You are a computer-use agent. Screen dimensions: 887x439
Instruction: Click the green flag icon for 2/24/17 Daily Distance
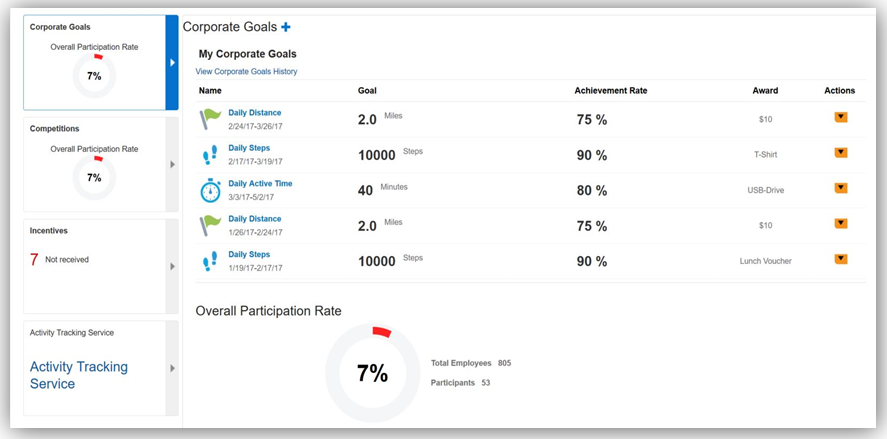coord(210,119)
